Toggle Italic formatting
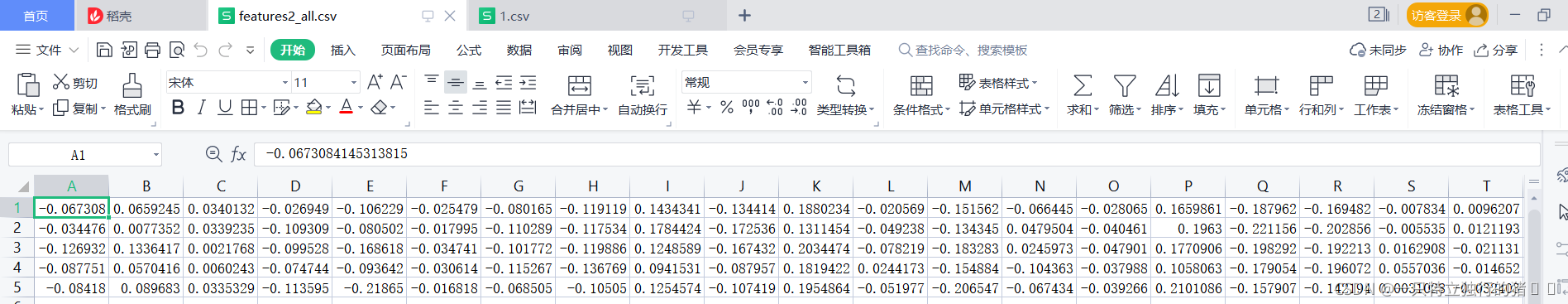 201,108
